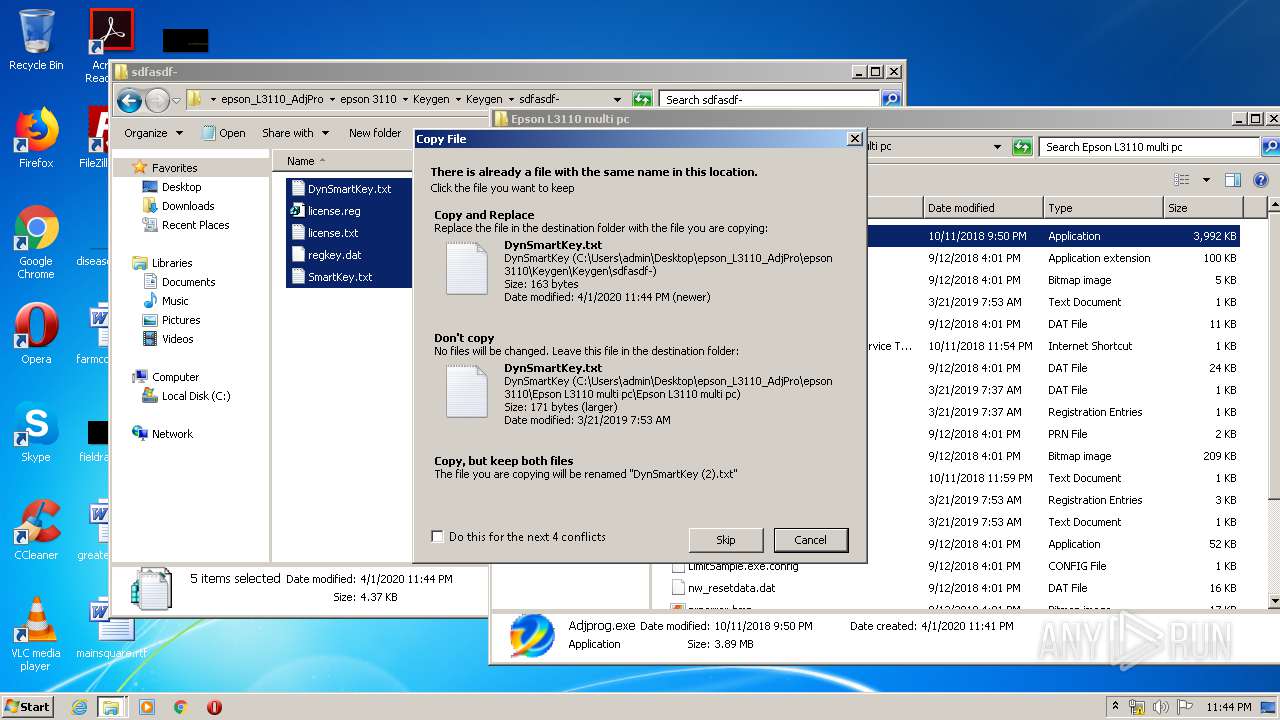1280x720 pixels.
Task: Cancel the Copy File dialog
Action: coord(810,540)
